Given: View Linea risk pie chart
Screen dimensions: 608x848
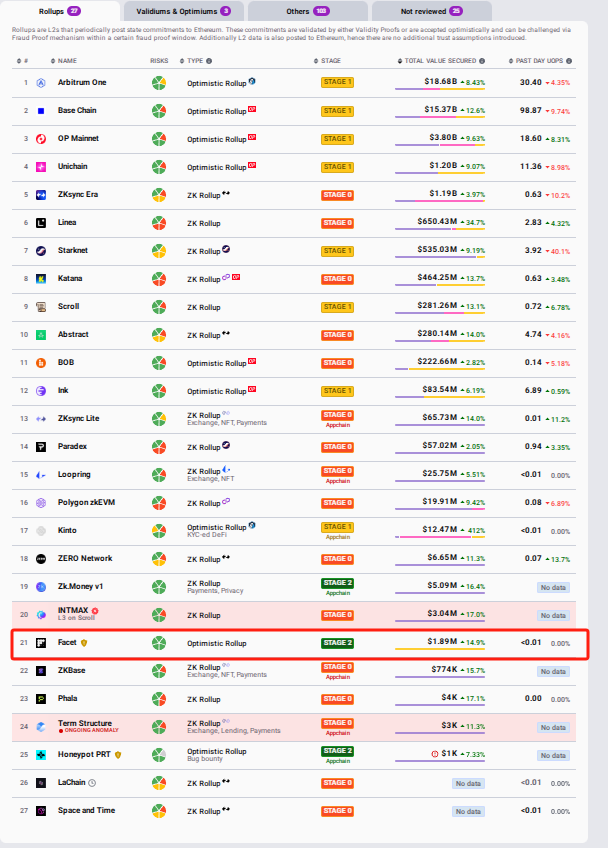Looking at the screenshot, I should point(158,223).
